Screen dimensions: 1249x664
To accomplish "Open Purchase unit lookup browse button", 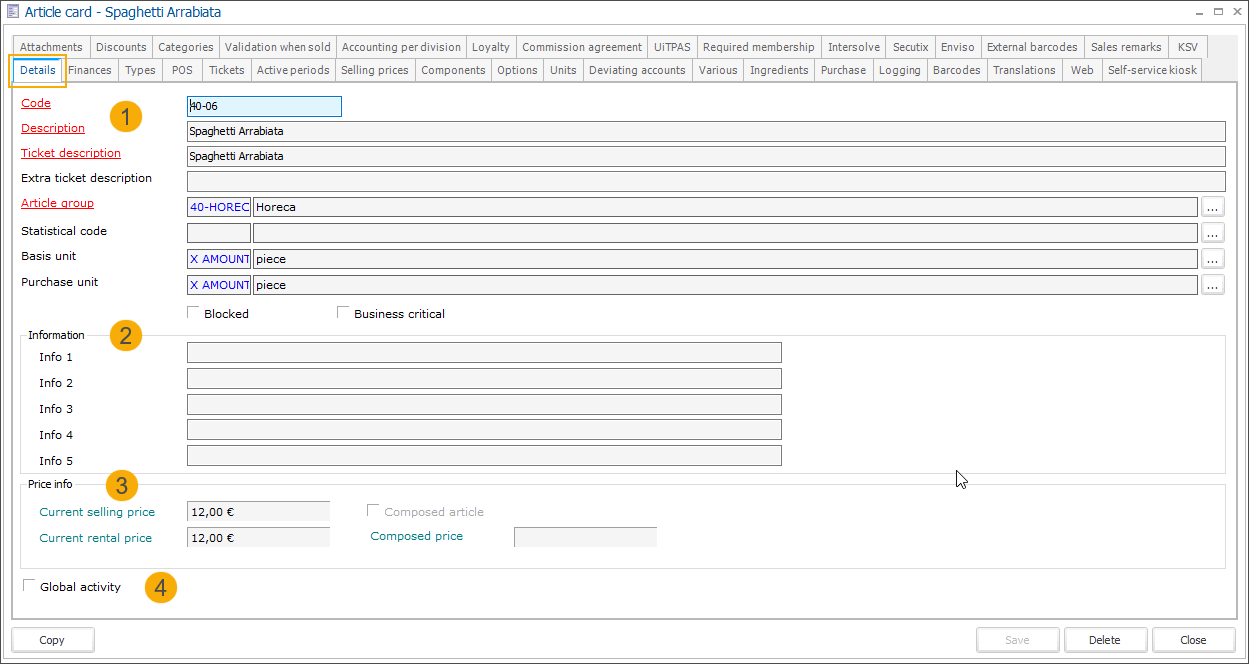I will click(x=1212, y=285).
